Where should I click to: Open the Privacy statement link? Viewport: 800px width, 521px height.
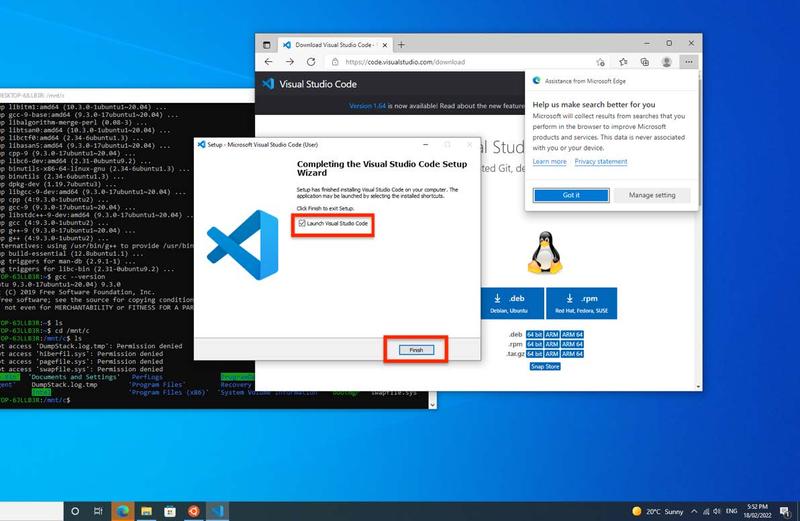pyautogui.click(x=601, y=162)
